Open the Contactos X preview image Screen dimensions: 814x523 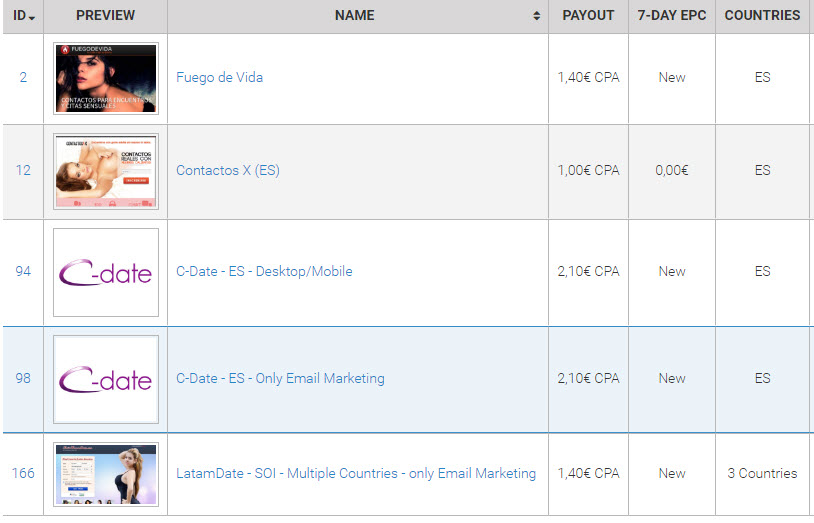(x=106, y=171)
